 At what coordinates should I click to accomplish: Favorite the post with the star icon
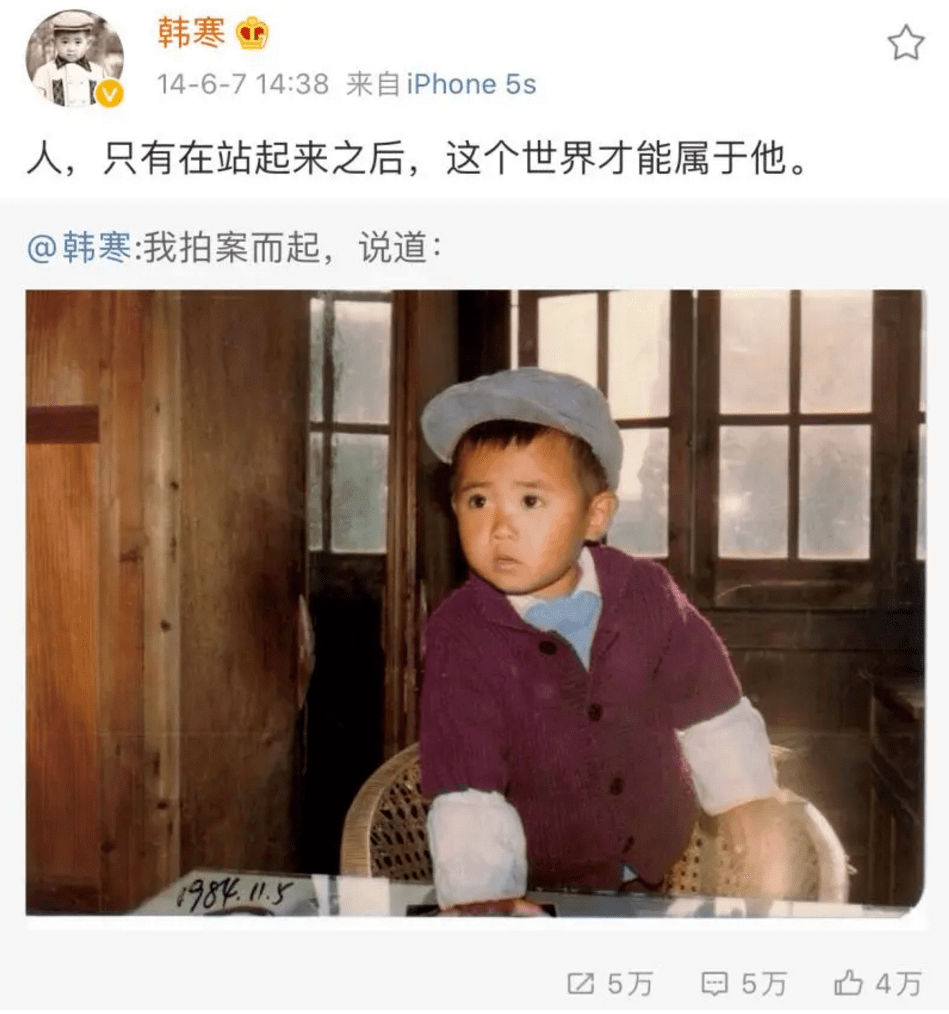click(905, 43)
